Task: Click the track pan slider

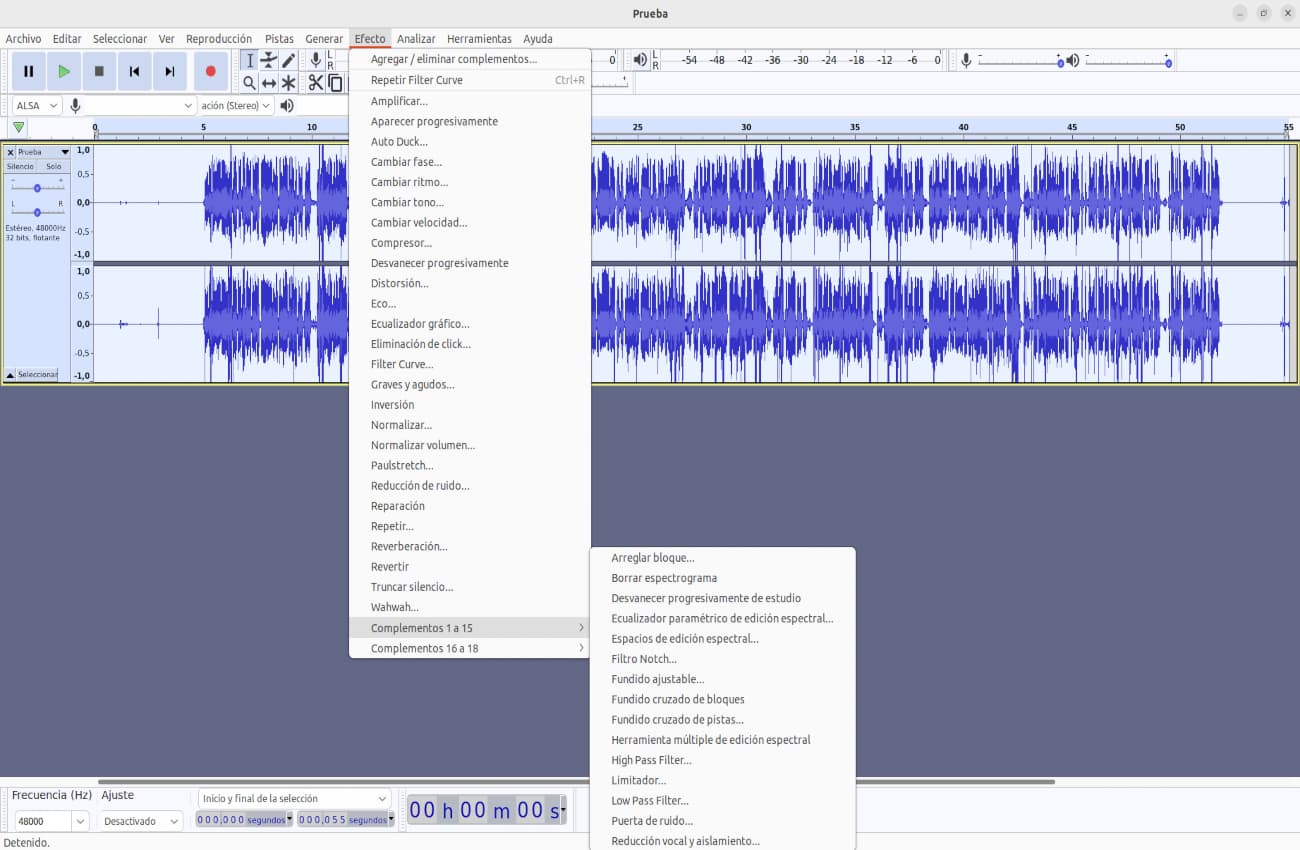Action: click(x=37, y=210)
